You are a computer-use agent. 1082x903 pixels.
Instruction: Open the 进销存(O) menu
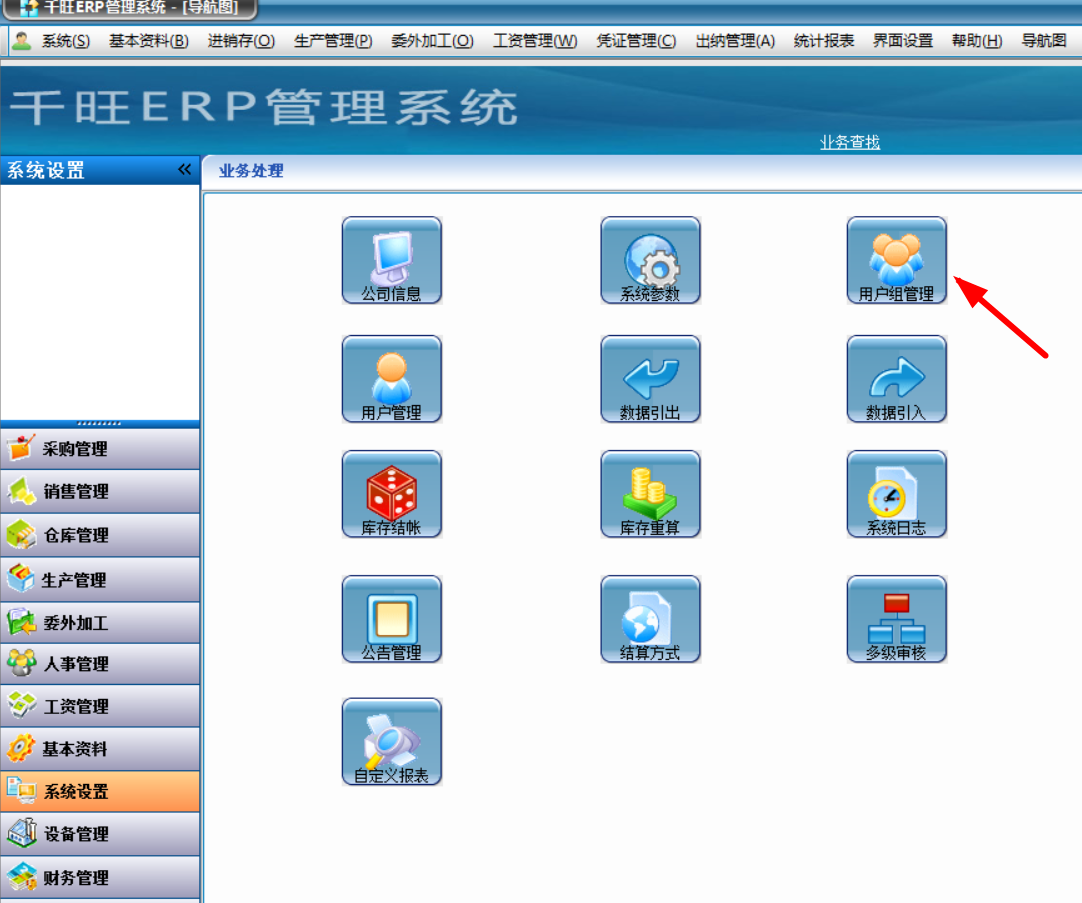tap(241, 41)
